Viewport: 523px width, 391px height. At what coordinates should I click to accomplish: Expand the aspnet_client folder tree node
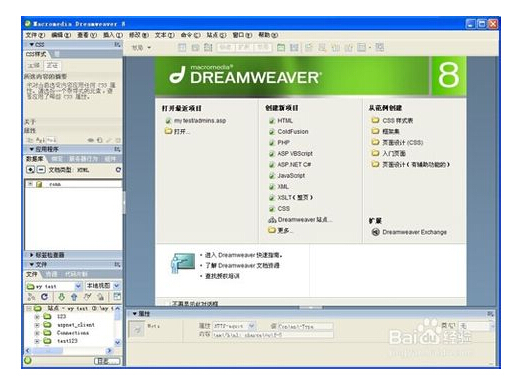click(37, 325)
